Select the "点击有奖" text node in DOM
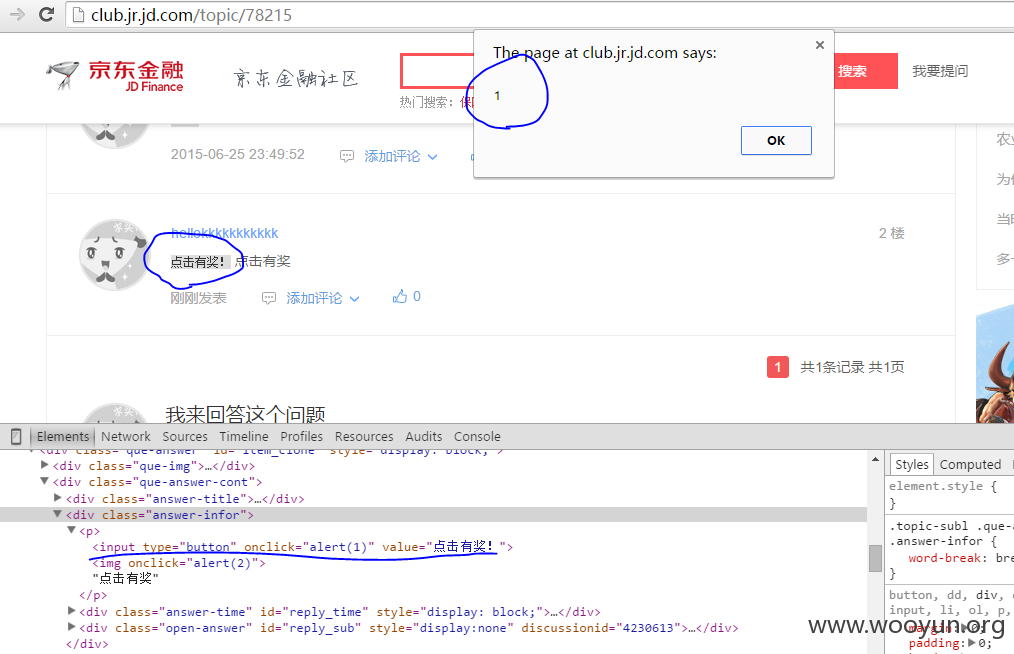This screenshot has width=1014, height=654. pos(125,578)
